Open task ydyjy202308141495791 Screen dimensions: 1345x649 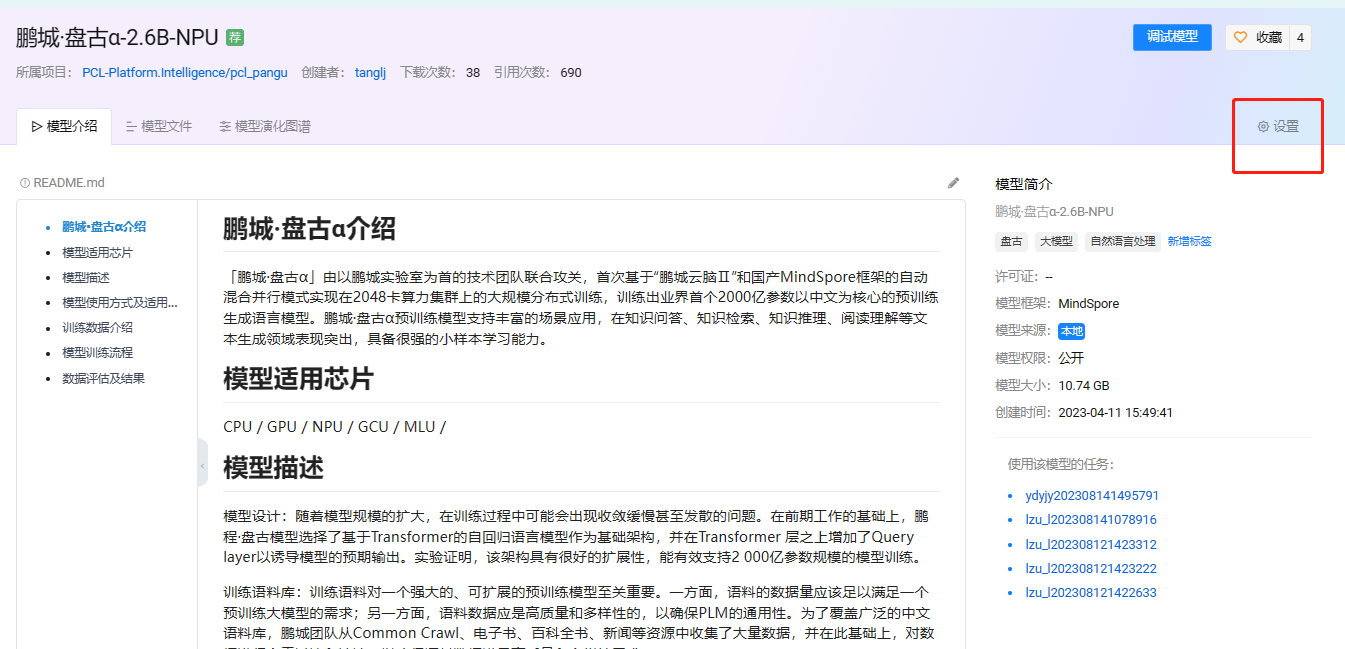(1092, 495)
